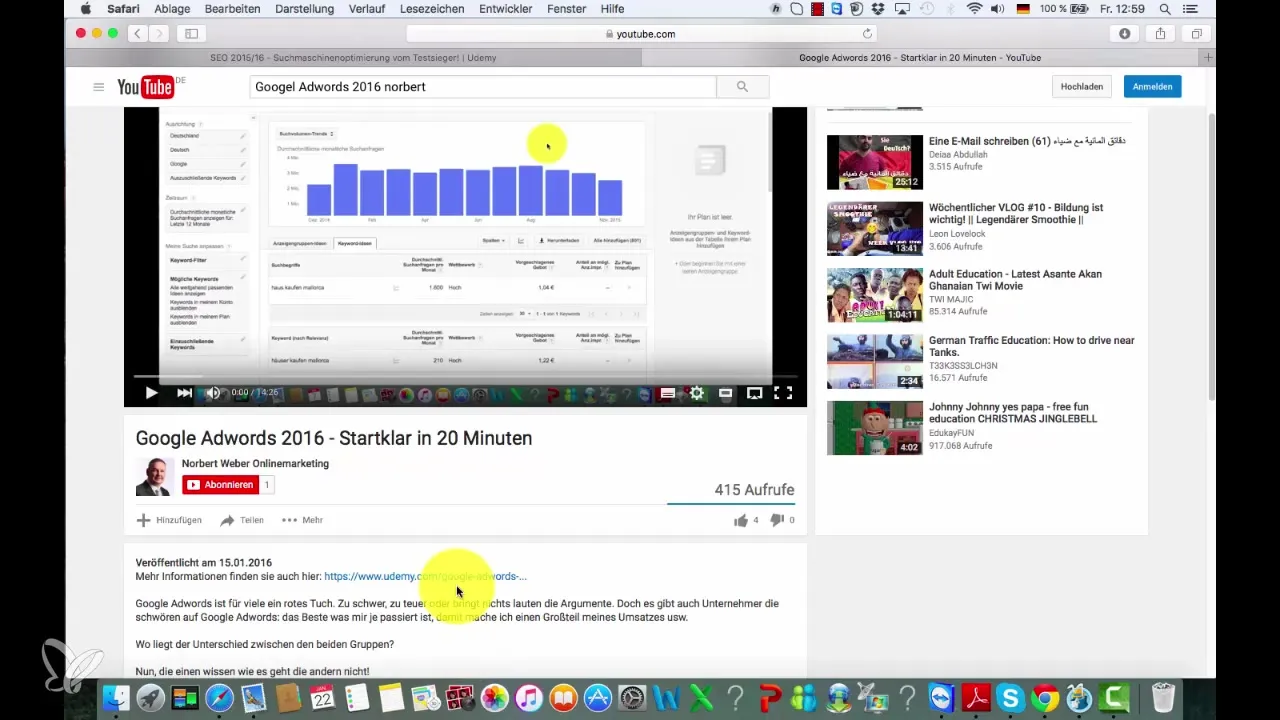1280x720 pixels.
Task: Switch to SEO 2015/16 Udemy tab
Action: point(353,58)
